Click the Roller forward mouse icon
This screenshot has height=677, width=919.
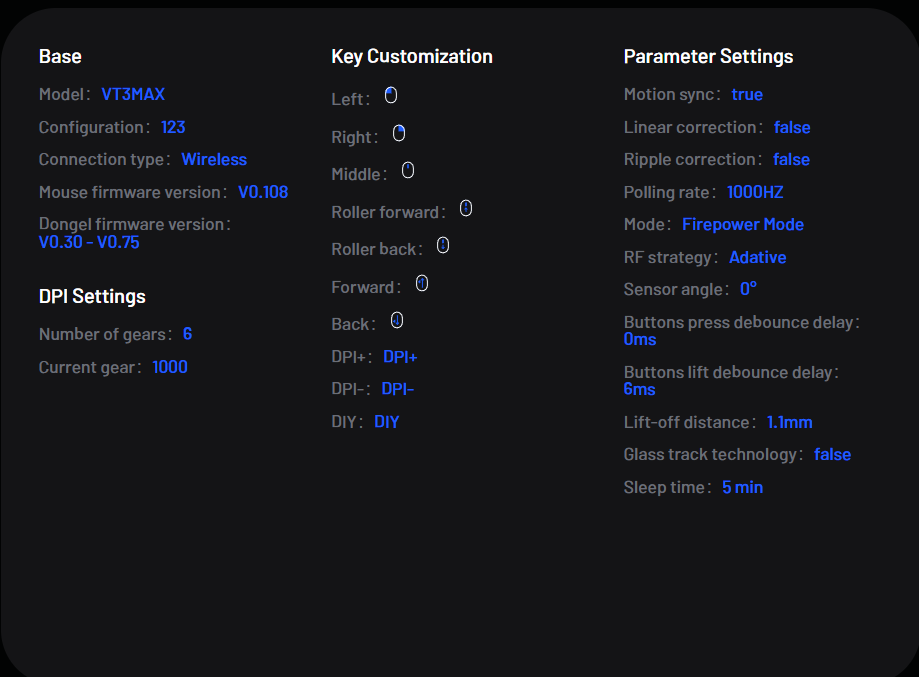click(466, 208)
